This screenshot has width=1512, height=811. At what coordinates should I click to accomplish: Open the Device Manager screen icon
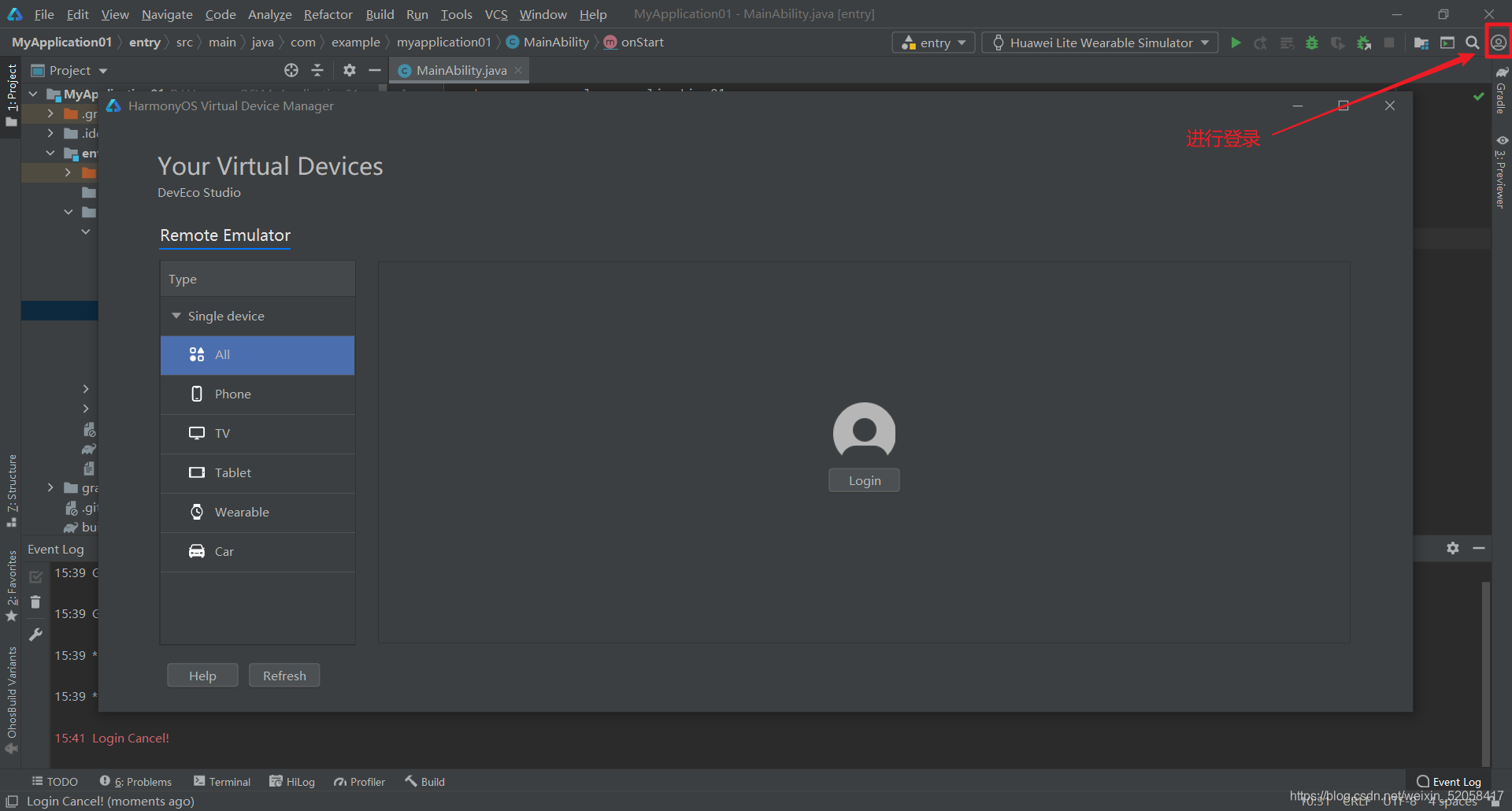point(1447,43)
